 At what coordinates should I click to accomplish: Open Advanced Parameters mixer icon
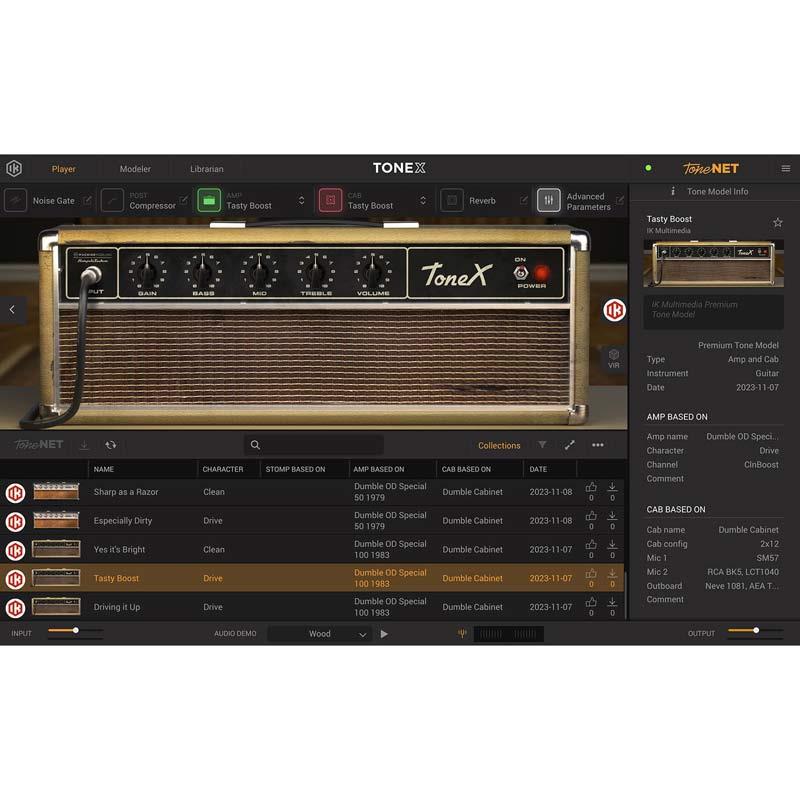pyautogui.click(x=548, y=200)
